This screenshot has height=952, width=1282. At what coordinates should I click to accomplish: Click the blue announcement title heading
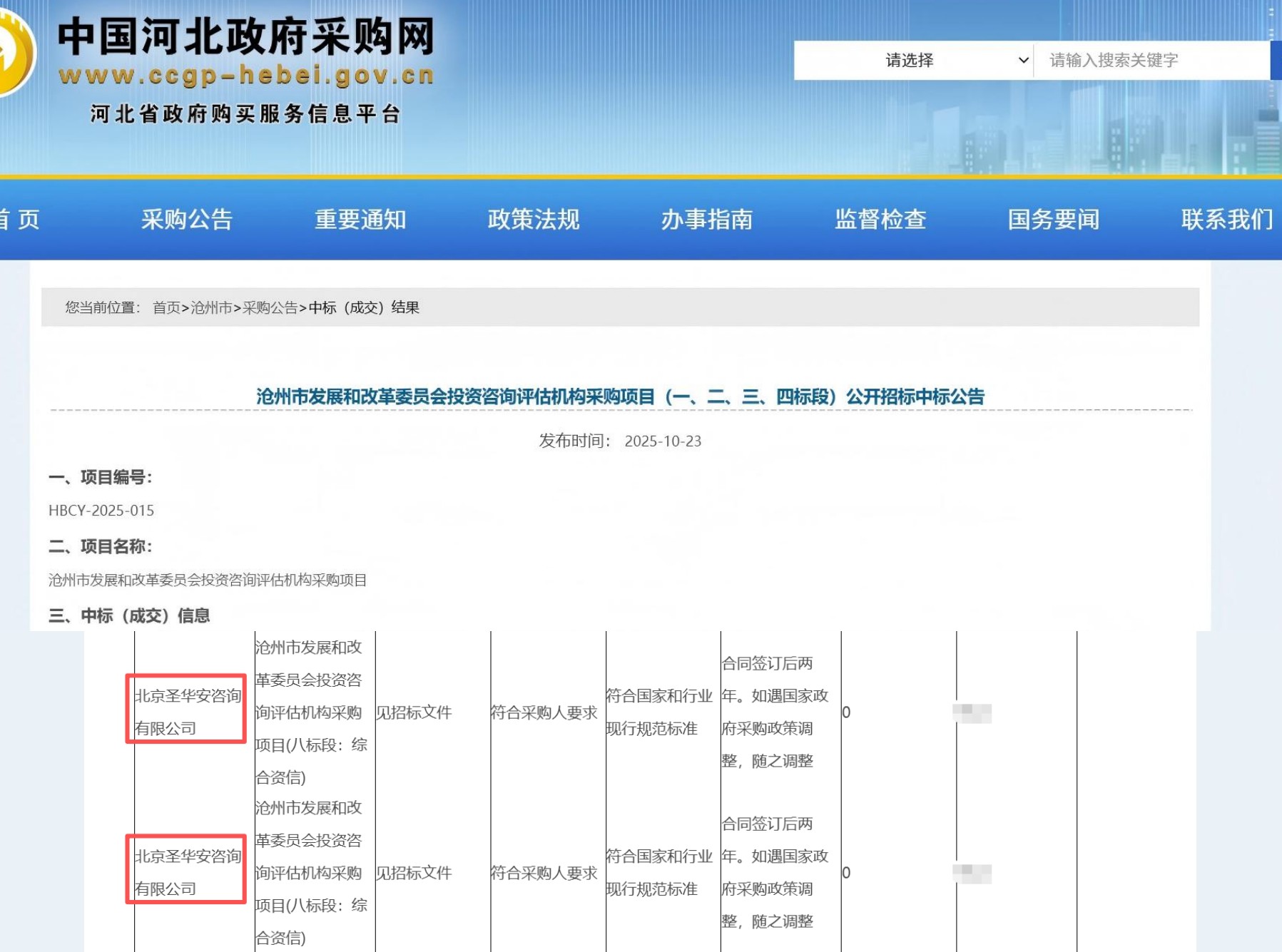click(620, 396)
